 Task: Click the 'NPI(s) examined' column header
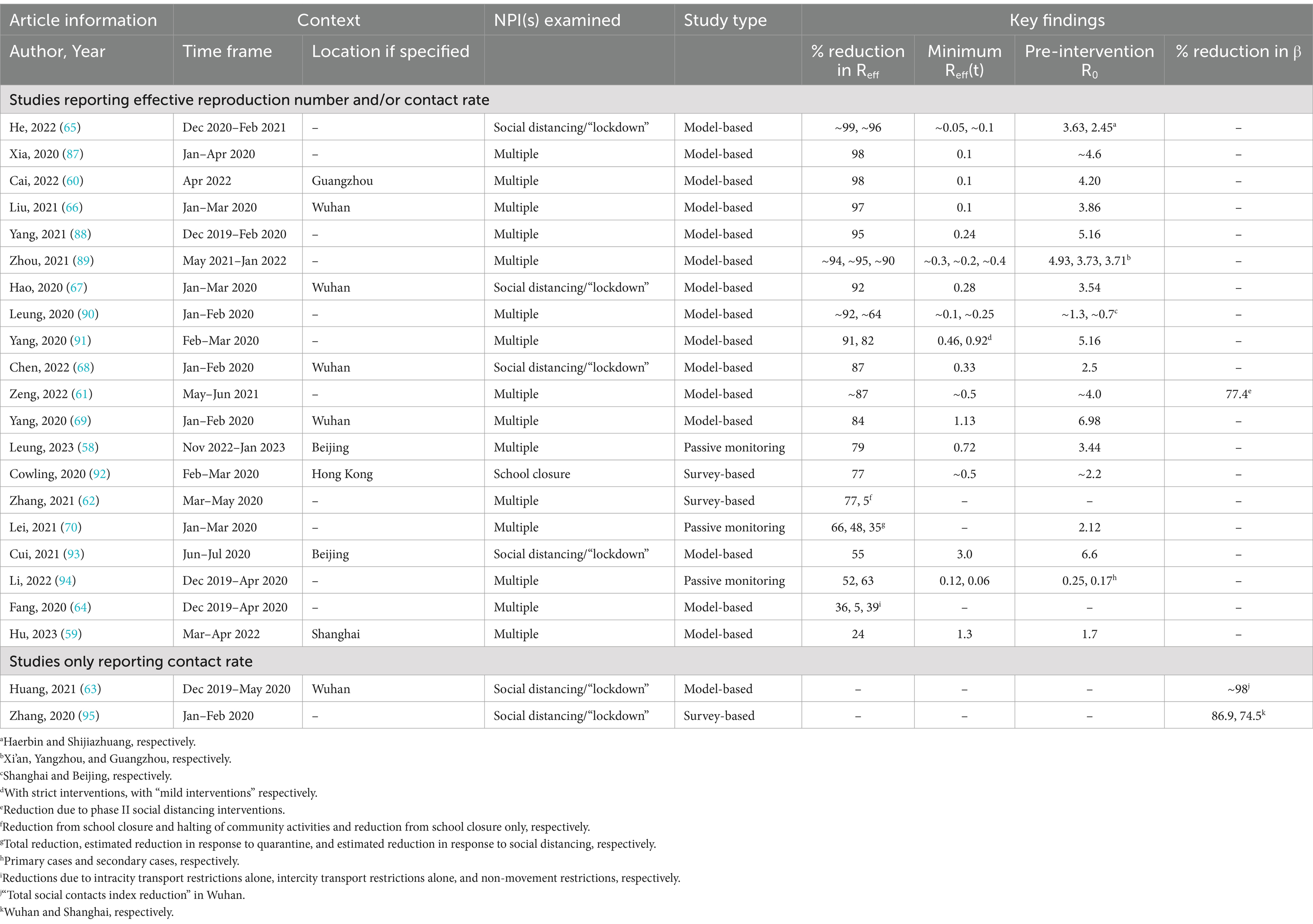coord(557,20)
